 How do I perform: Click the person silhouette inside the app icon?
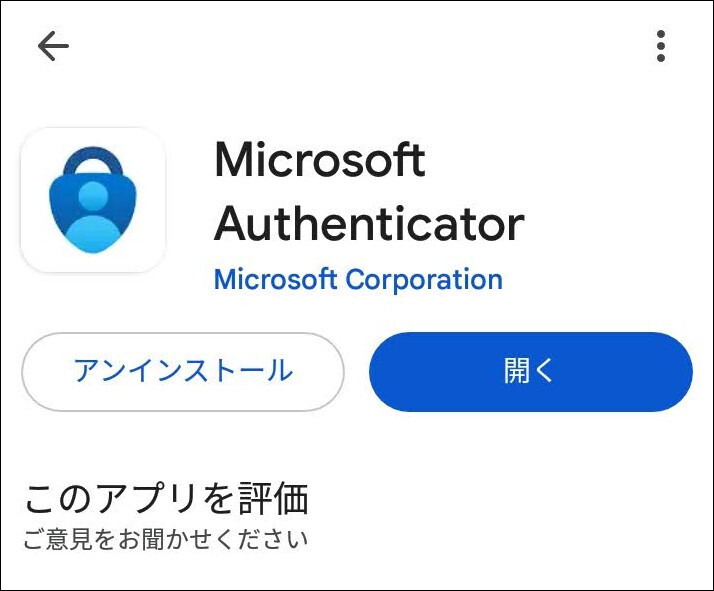93,216
